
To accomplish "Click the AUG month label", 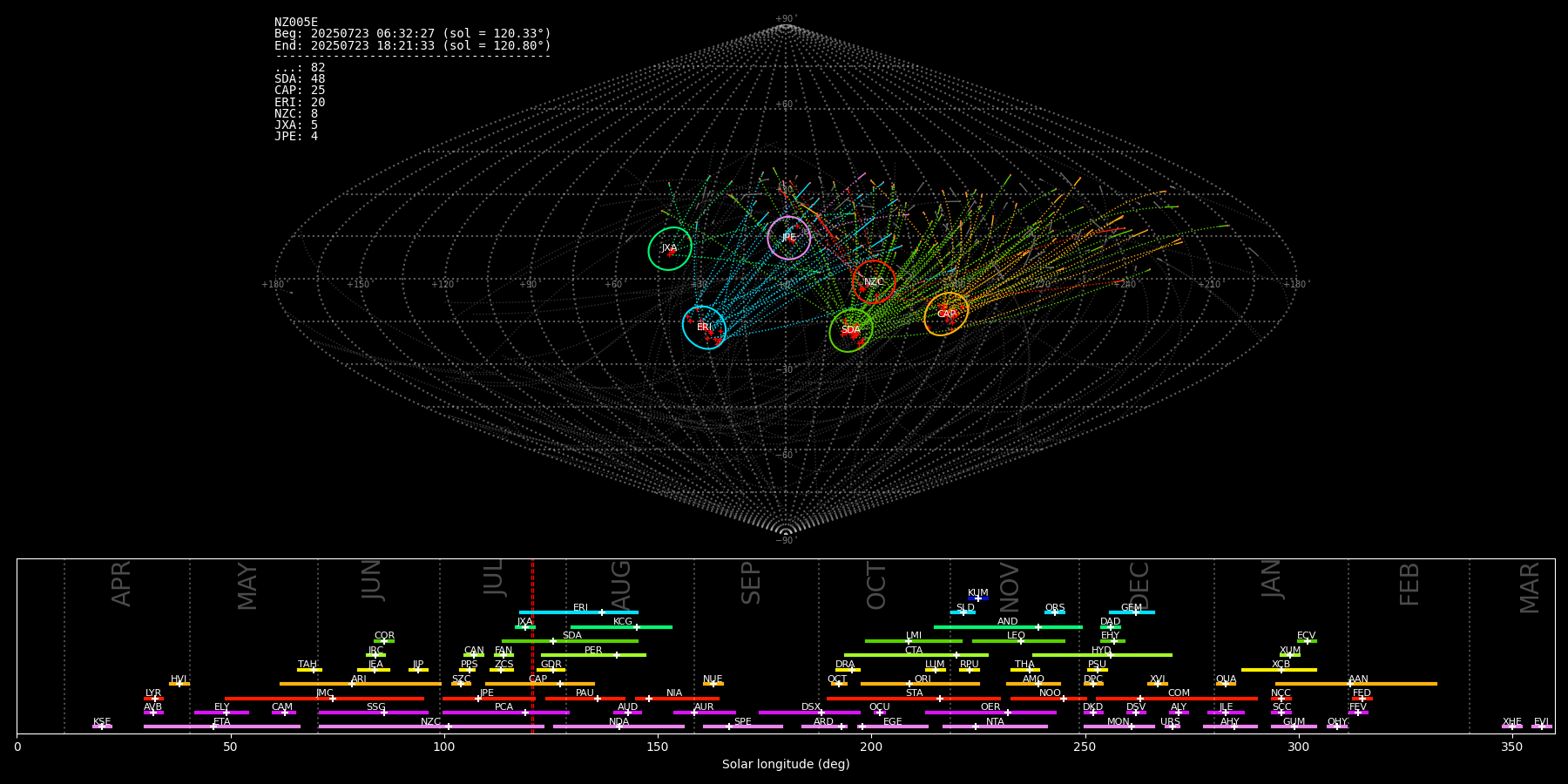I will coord(621,585).
